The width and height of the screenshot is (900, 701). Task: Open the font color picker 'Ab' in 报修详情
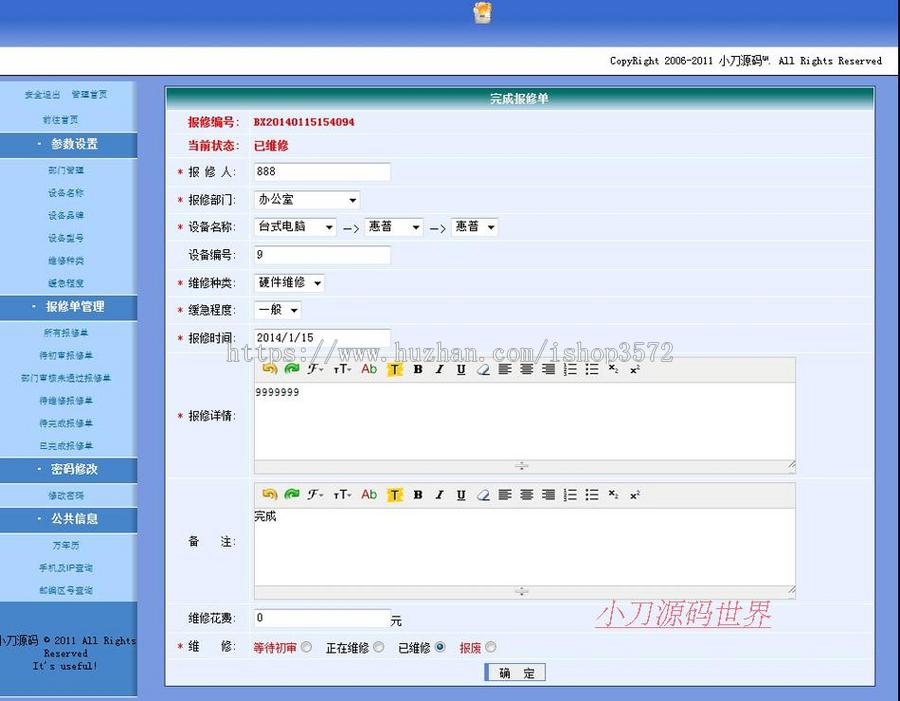pos(368,369)
